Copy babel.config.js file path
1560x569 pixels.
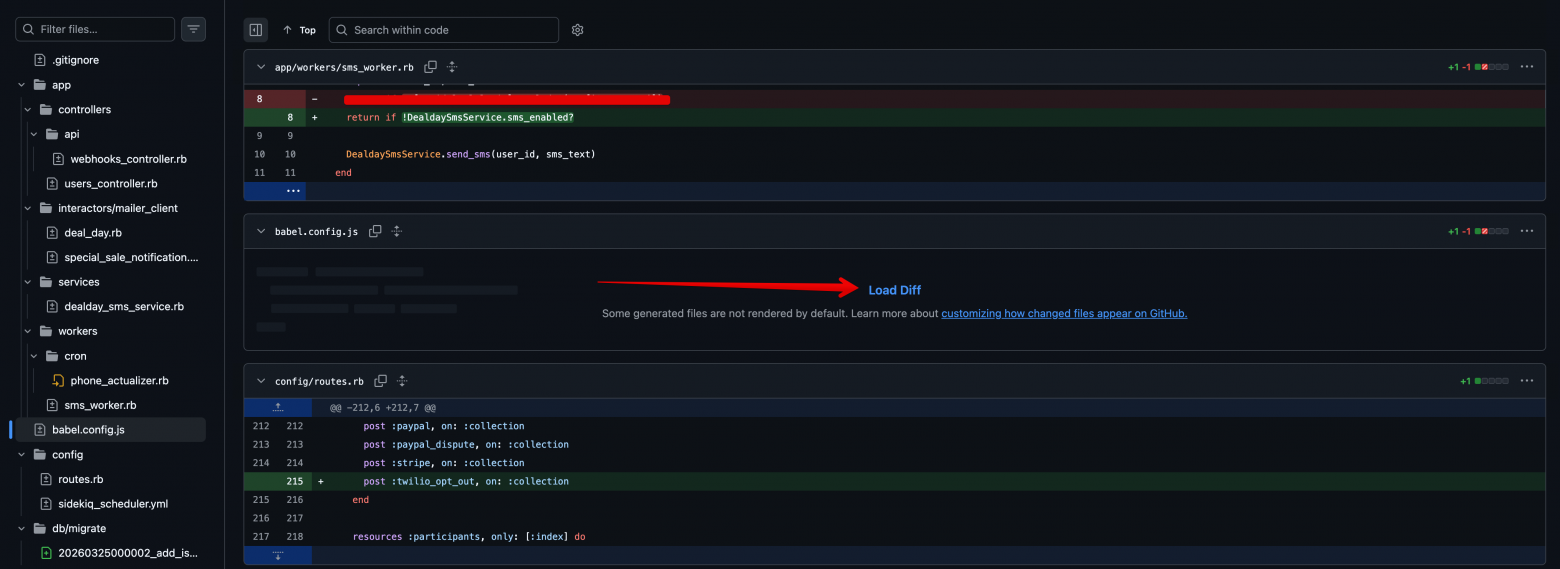click(375, 231)
